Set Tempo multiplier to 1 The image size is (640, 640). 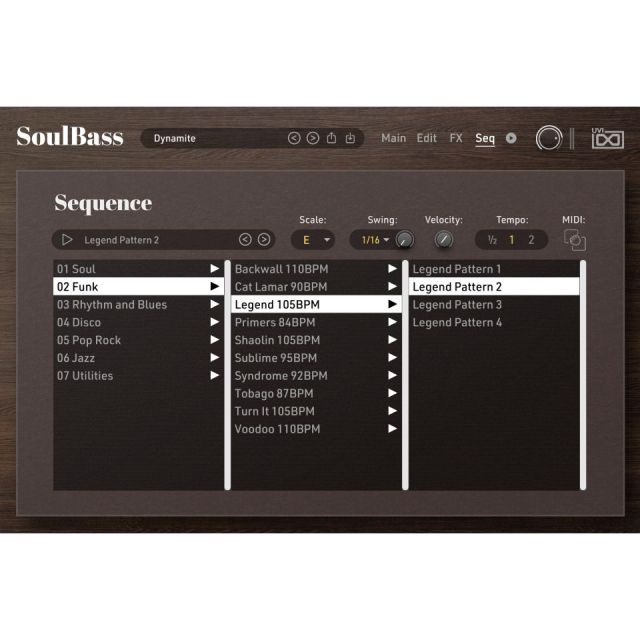click(x=511, y=240)
